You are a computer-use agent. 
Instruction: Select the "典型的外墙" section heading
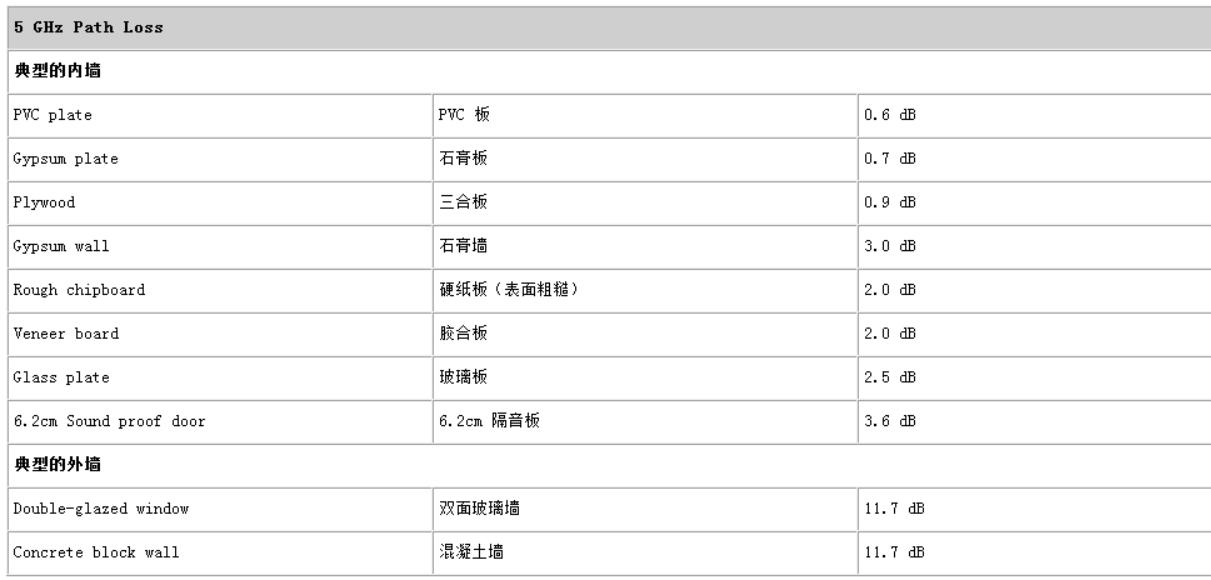pos(47,465)
